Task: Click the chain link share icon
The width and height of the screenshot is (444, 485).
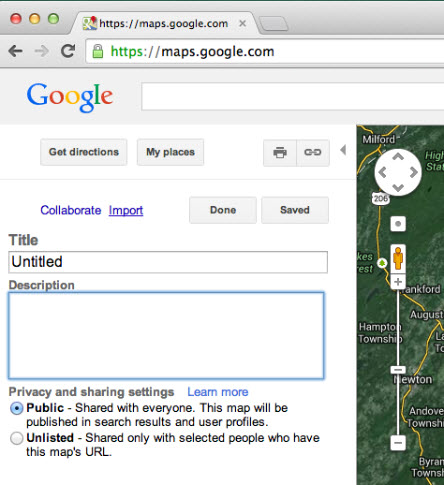Action: [313, 152]
